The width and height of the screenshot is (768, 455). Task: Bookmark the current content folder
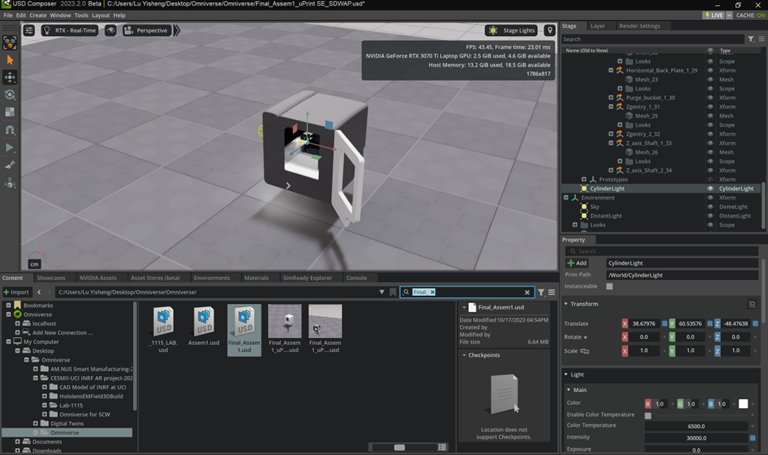coord(393,292)
